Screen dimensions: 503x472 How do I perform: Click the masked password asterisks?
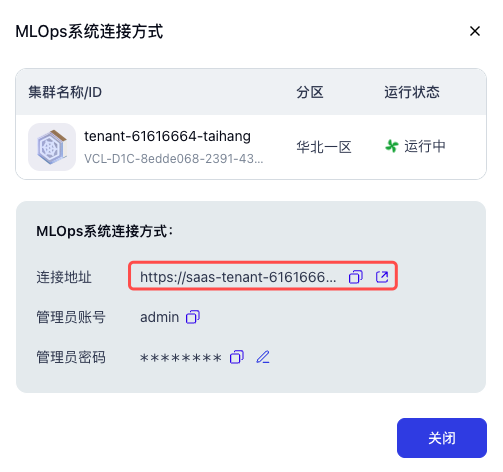click(x=181, y=358)
